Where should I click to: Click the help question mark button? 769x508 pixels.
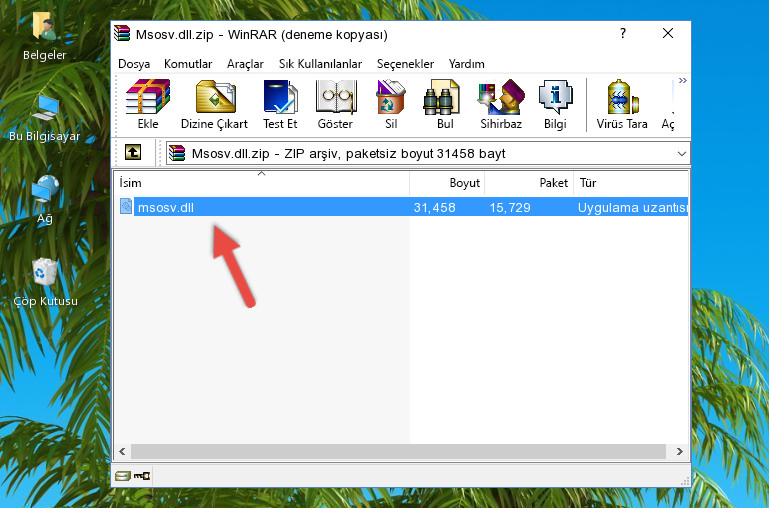coord(622,33)
